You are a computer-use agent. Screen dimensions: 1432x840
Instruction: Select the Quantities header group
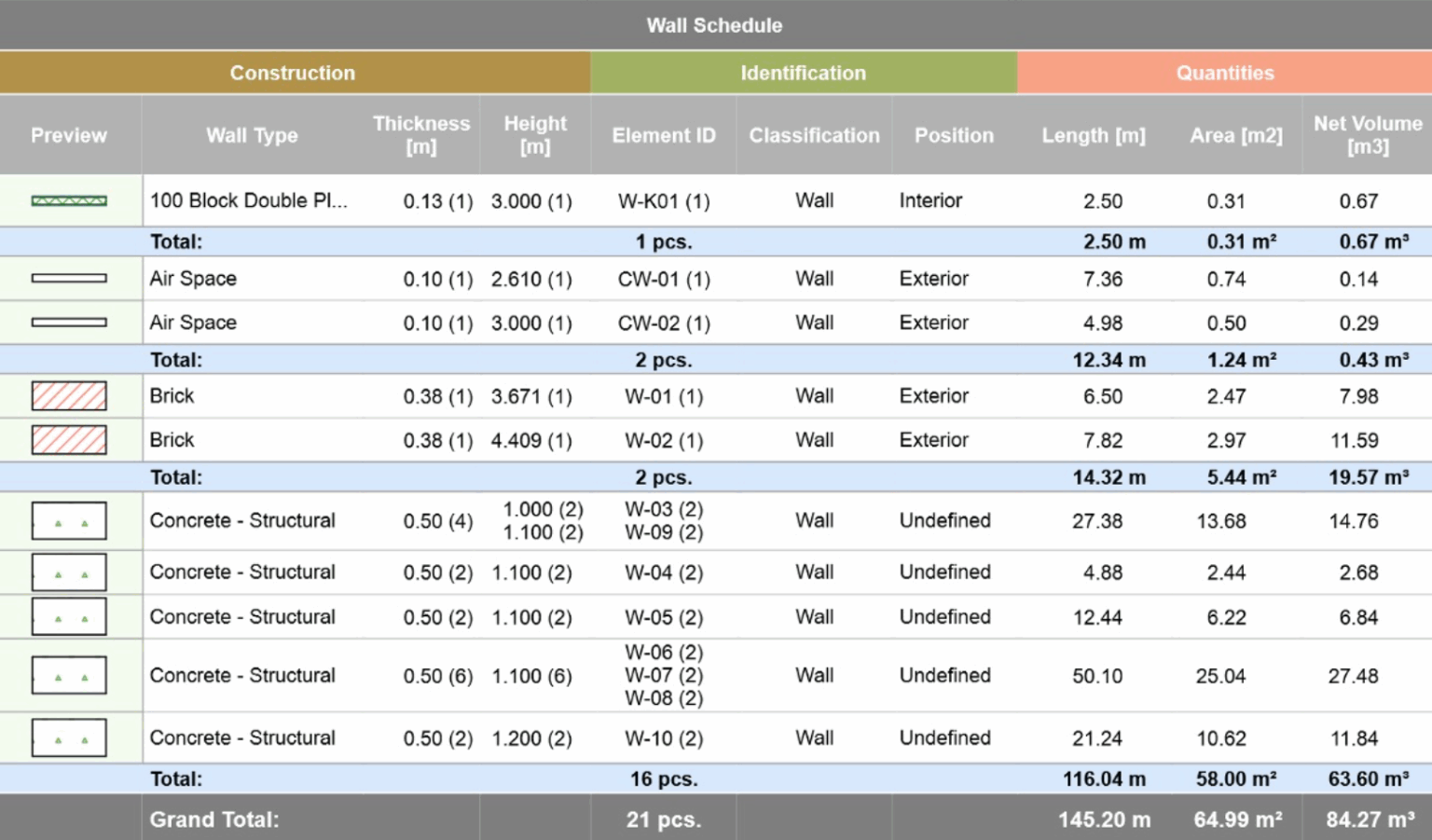[1225, 73]
